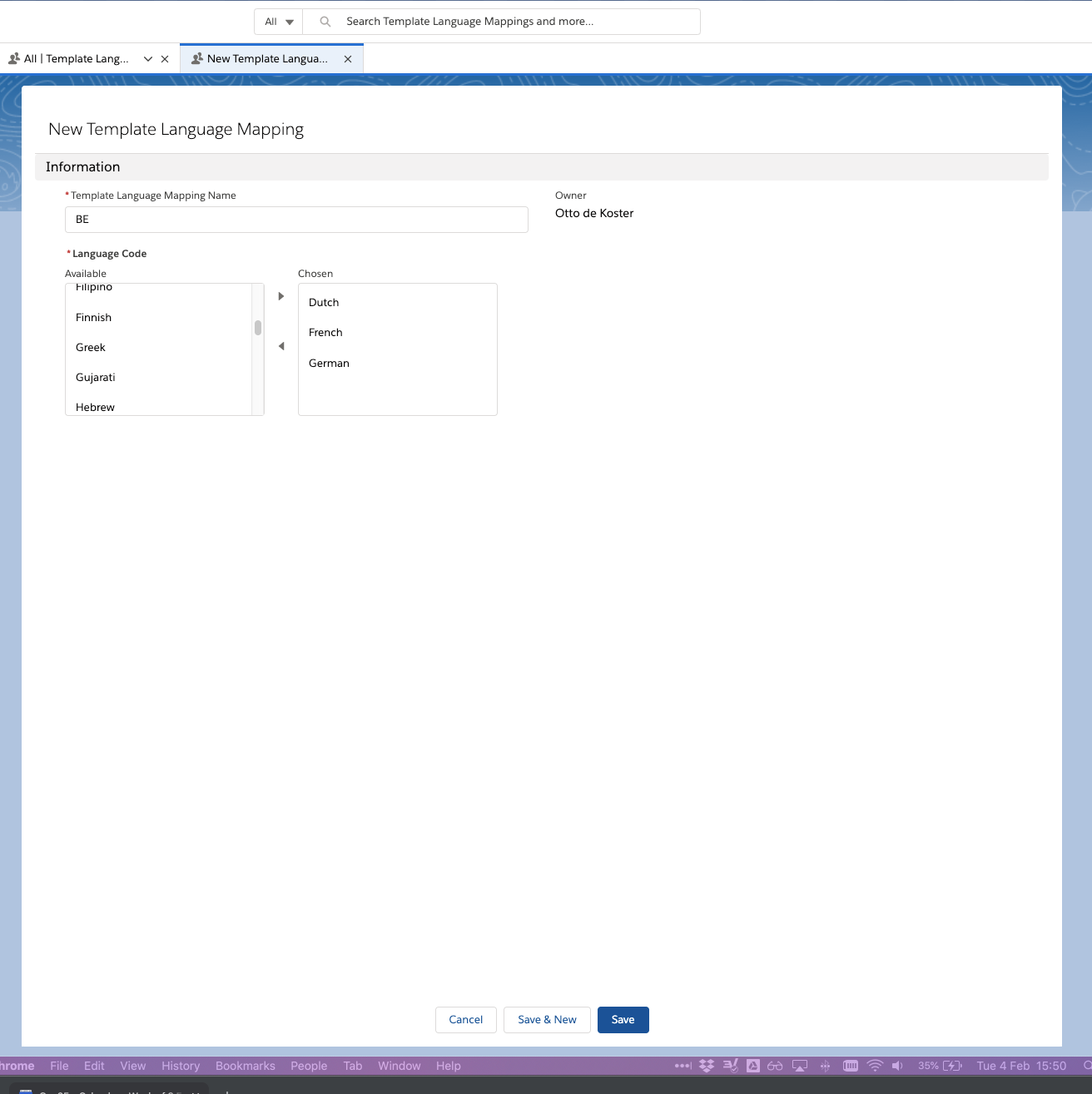Click the volume icon in menu bar

[x=897, y=1066]
